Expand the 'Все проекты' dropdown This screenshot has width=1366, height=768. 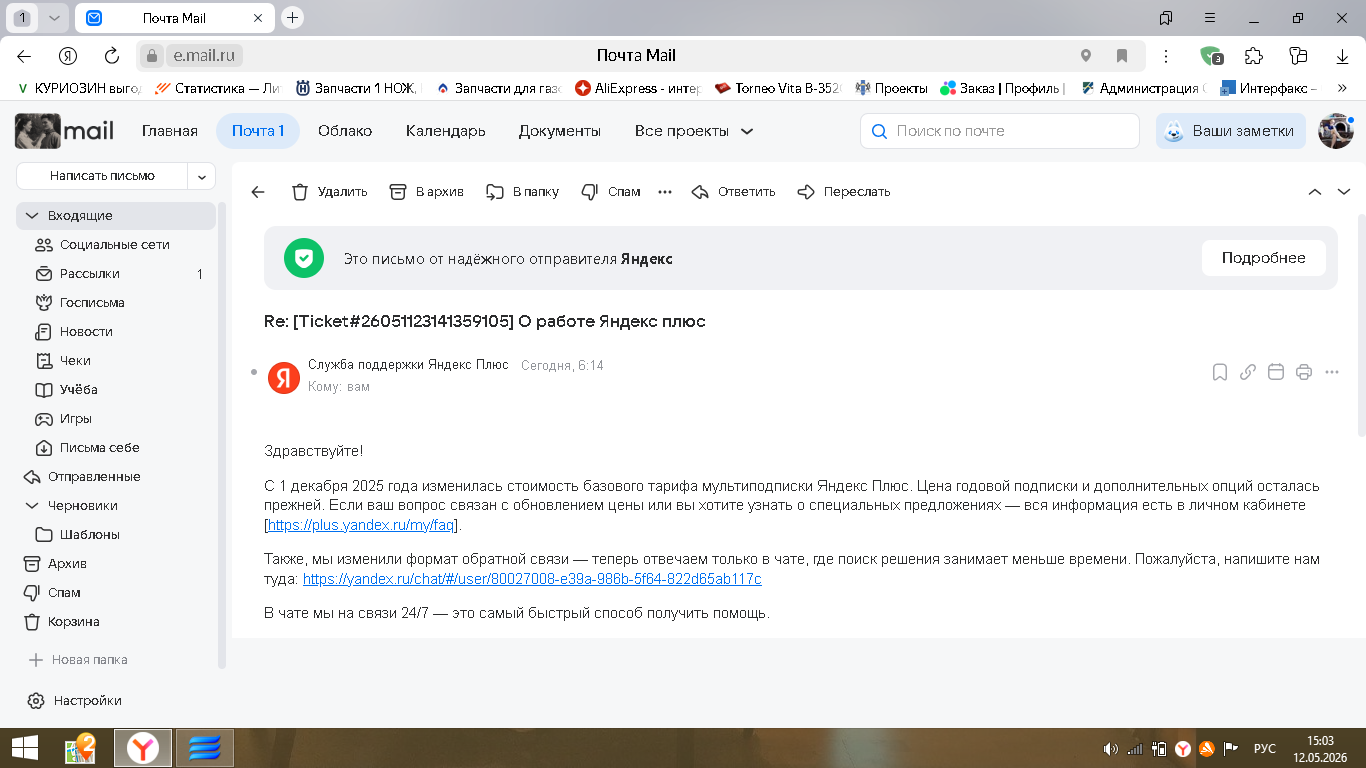pyautogui.click(x=694, y=131)
